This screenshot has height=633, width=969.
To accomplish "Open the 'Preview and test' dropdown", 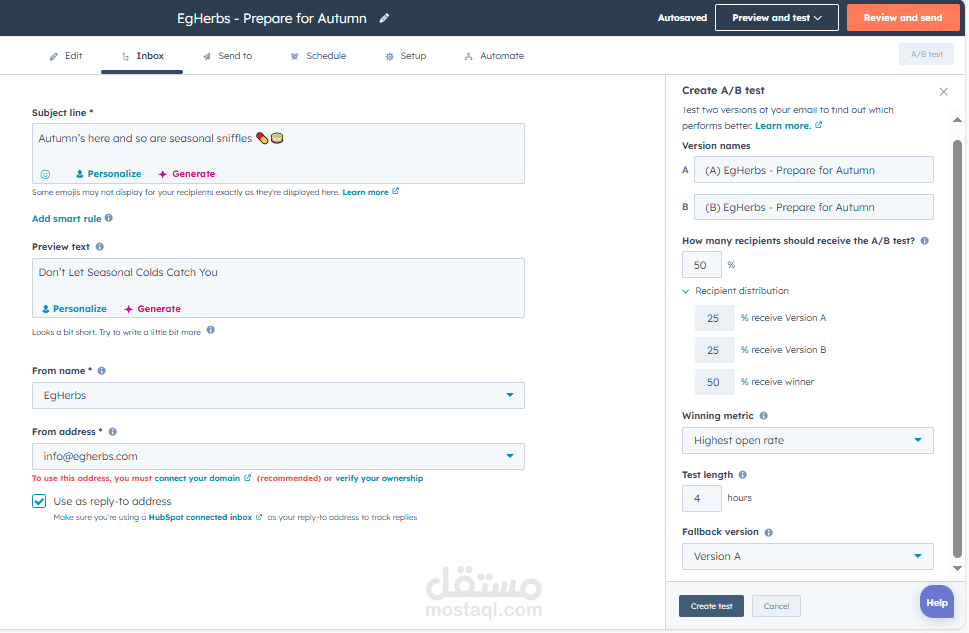I will [777, 18].
